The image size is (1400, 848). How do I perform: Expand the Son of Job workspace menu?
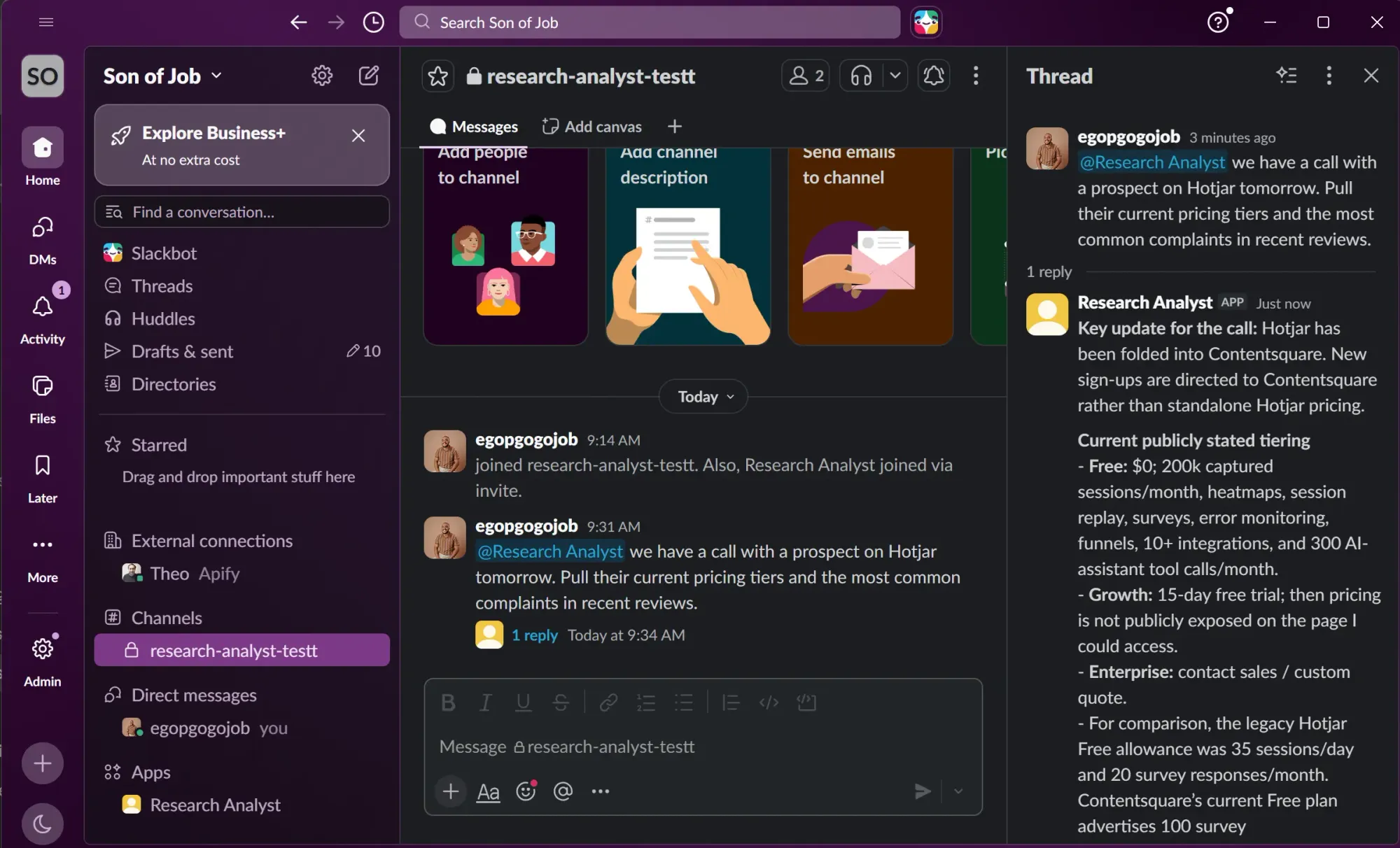(162, 76)
